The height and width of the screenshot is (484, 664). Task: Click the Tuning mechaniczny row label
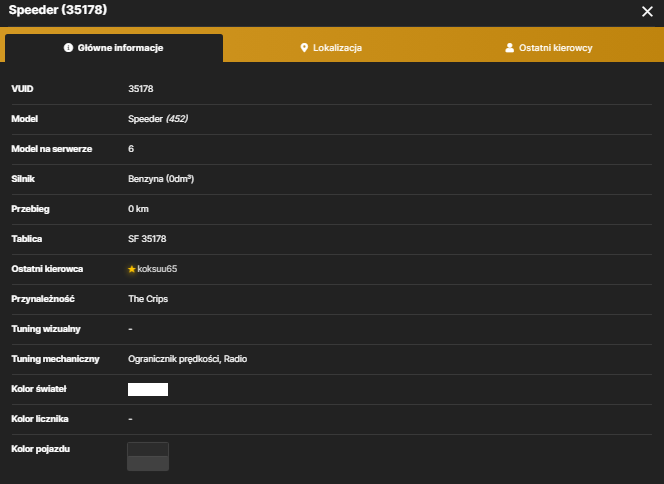pyautogui.click(x=55, y=359)
